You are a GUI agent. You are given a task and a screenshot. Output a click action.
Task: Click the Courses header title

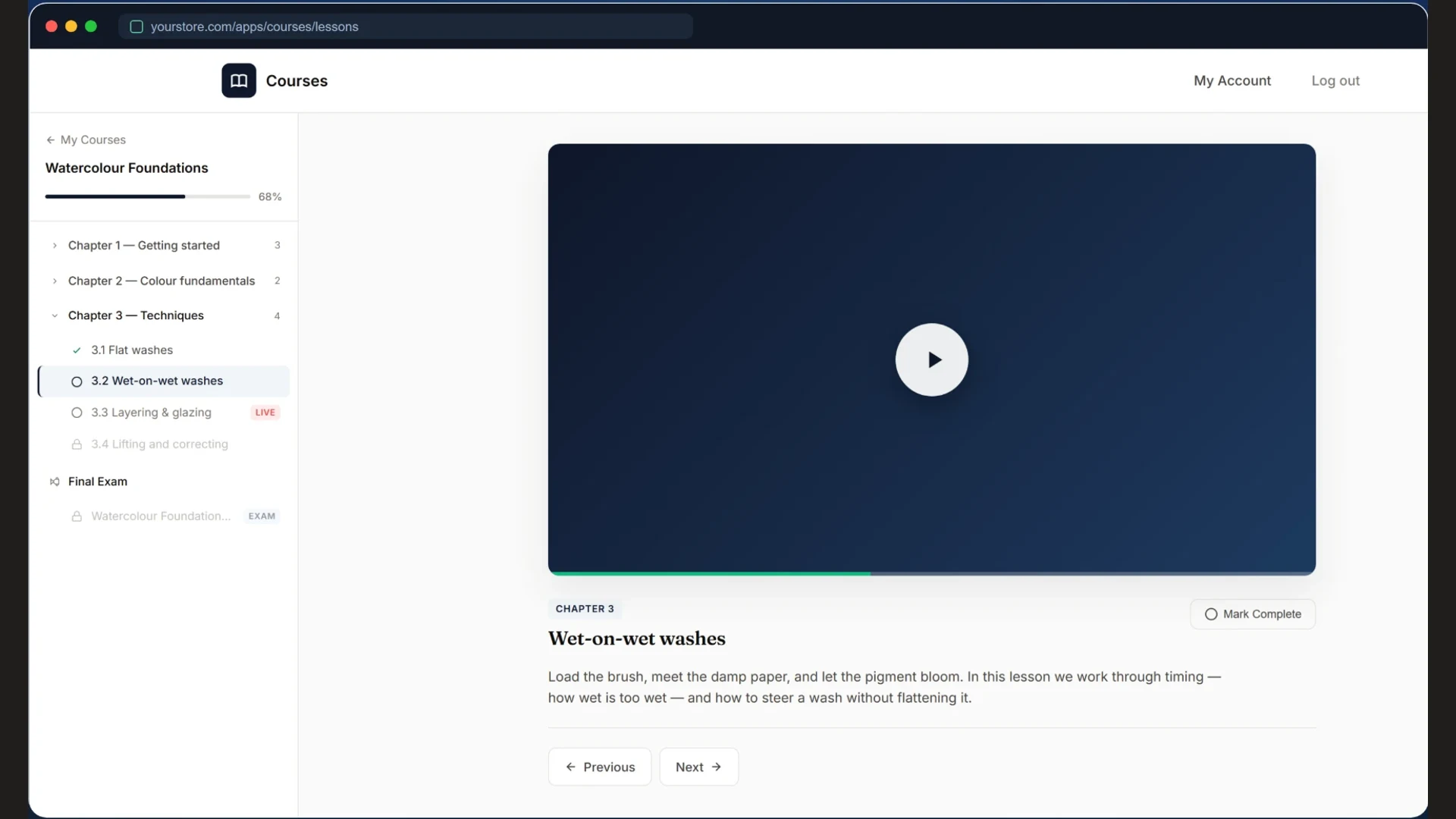297,80
